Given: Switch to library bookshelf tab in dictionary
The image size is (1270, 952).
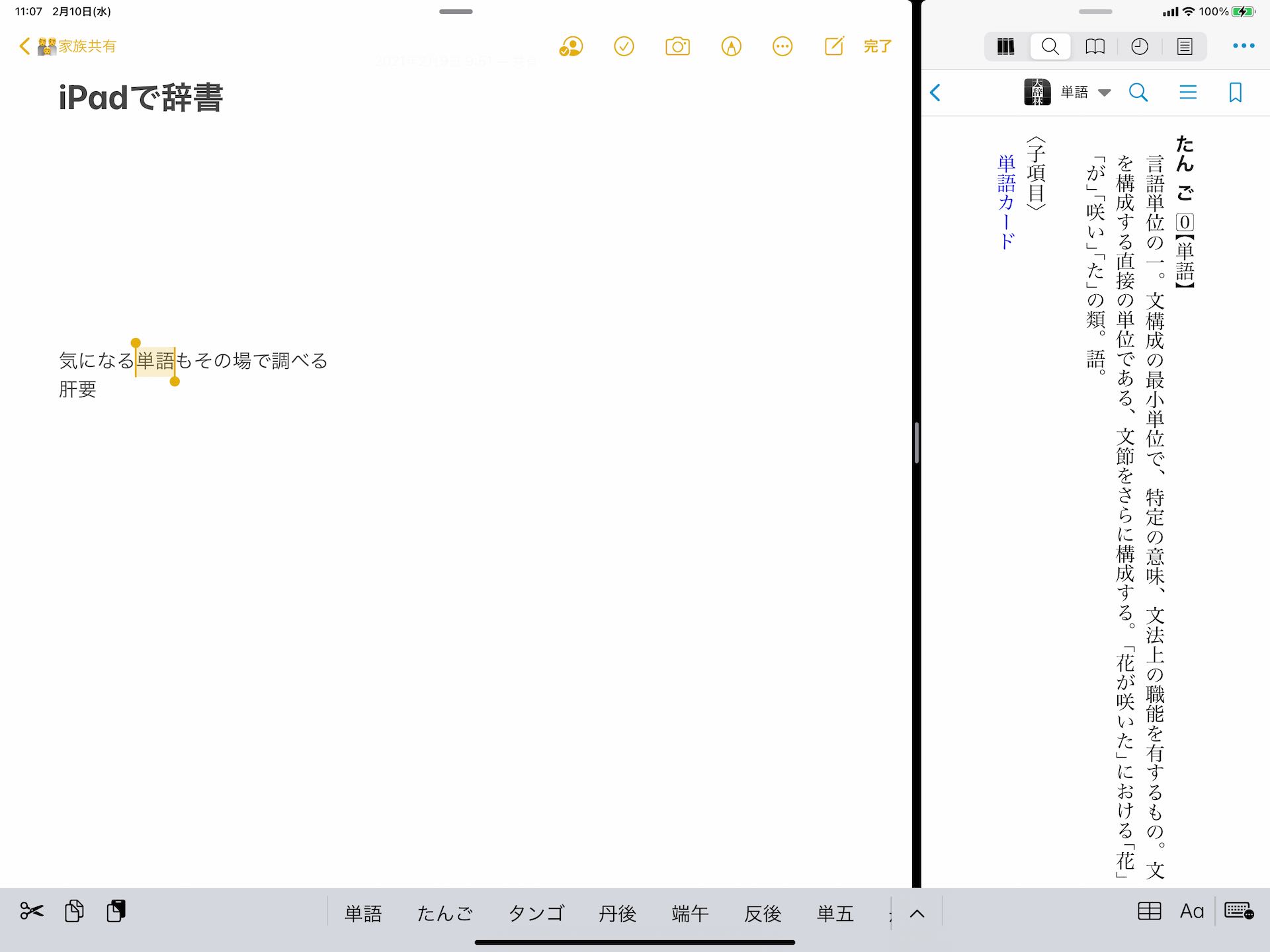Looking at the screenshot, I should (1005, 46).
